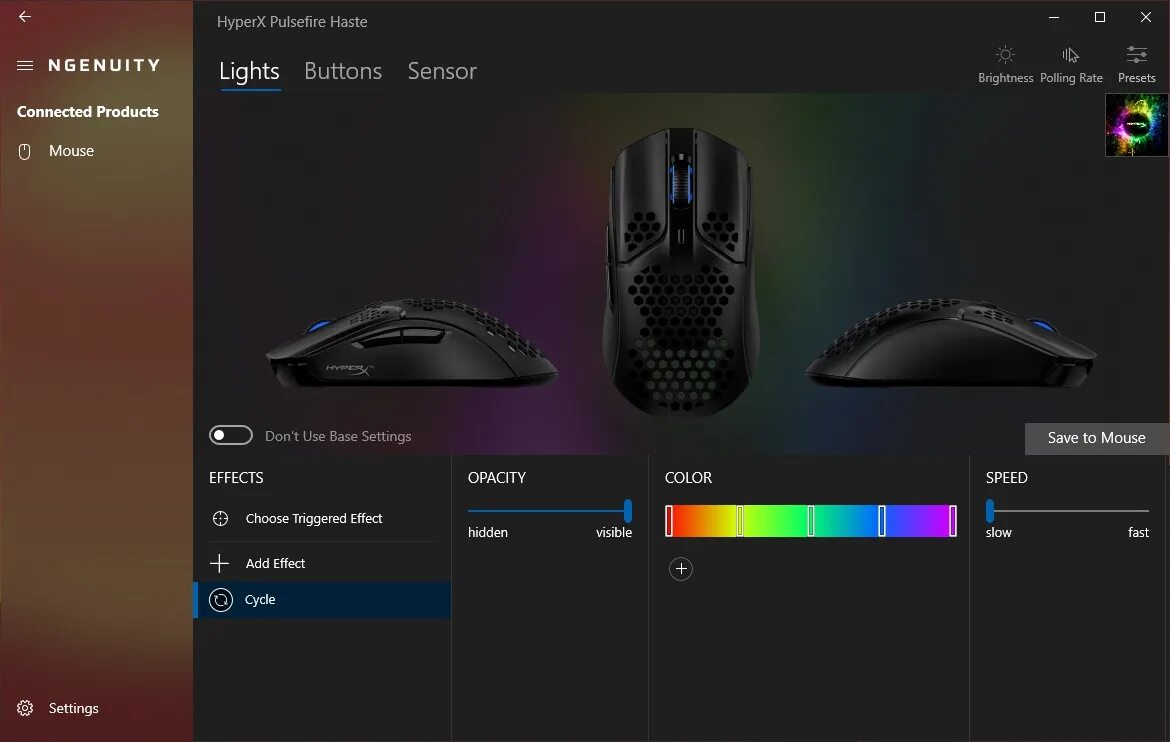This screenshot has width=1170, height=742.
Task: Add a color stop with the circled plus
Action: [x=681, y=569]
